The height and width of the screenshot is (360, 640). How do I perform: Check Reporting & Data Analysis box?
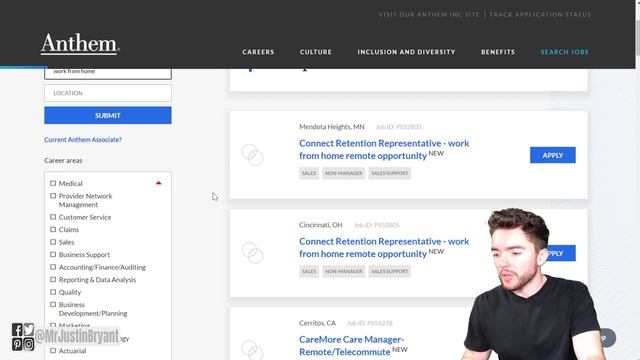coord(53,280)
